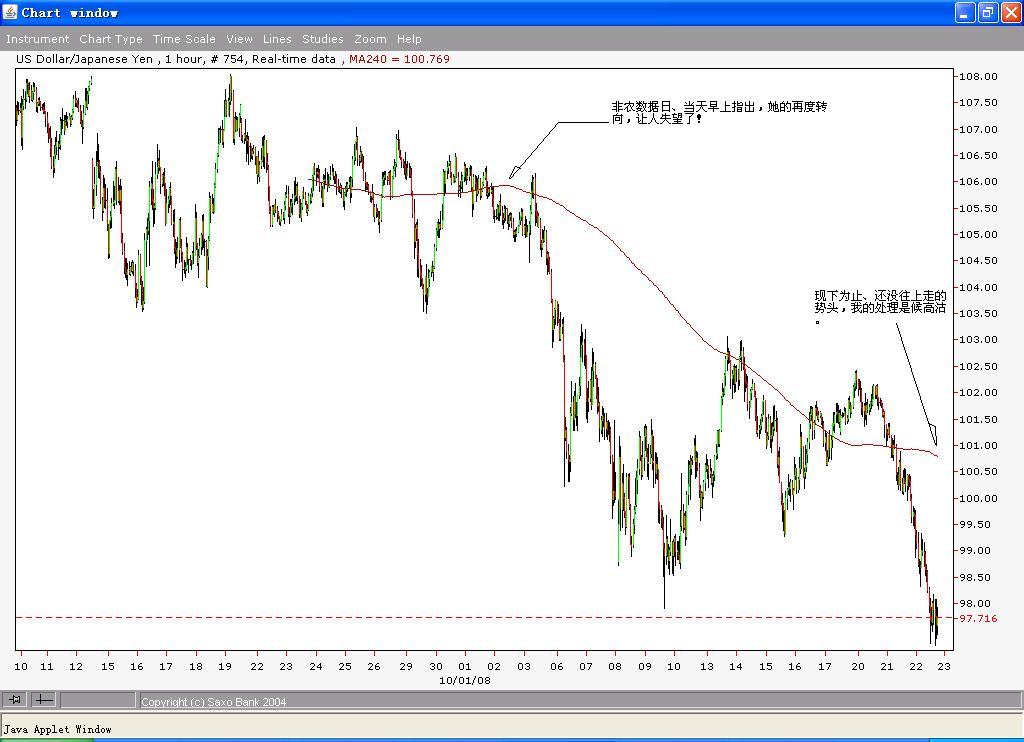Click the US Dollar/Japanese Yen chart title
This screenshot has width=1024, height=742.
84,59
